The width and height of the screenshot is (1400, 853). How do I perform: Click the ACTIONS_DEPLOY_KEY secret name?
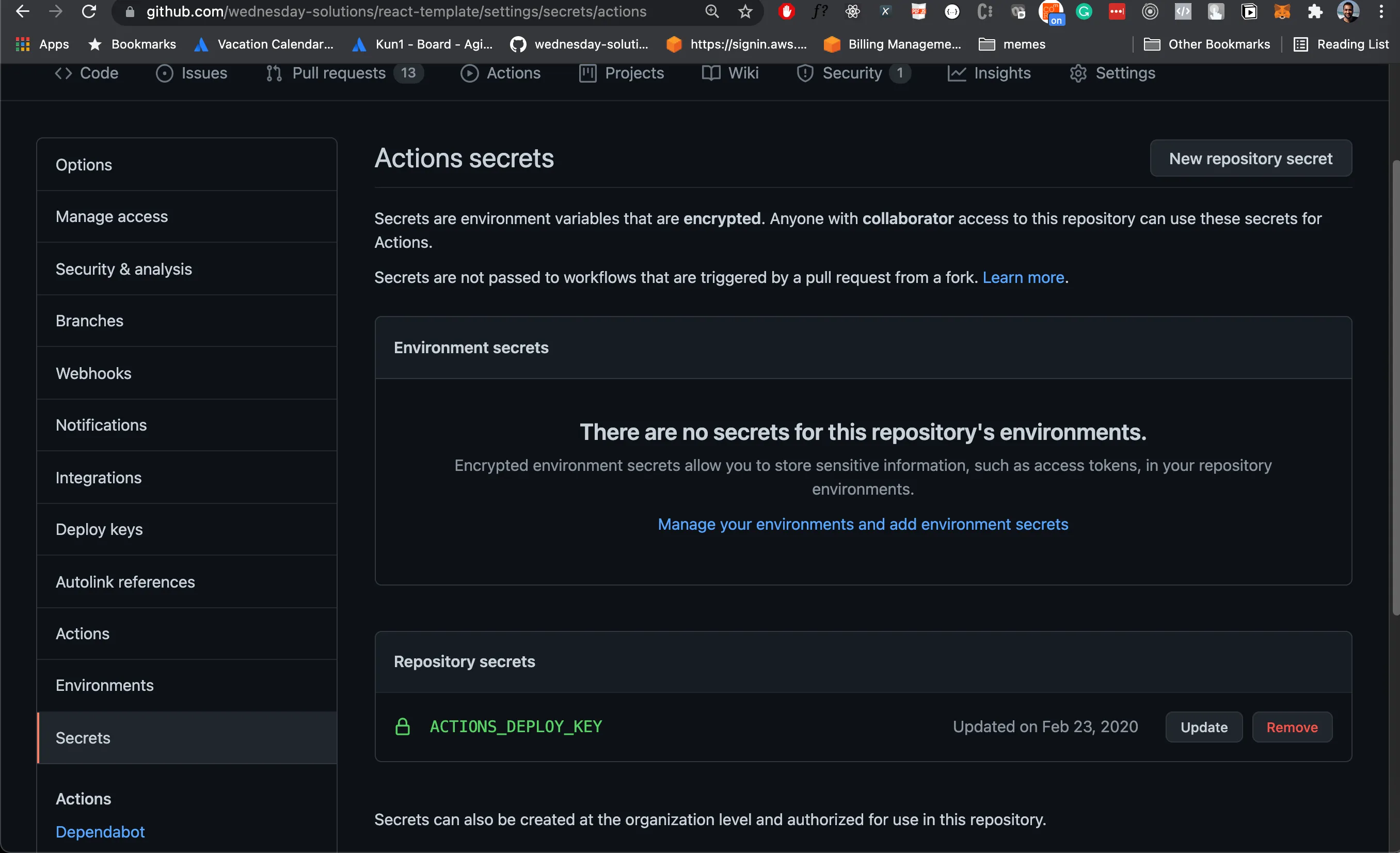tap(516, 726)
